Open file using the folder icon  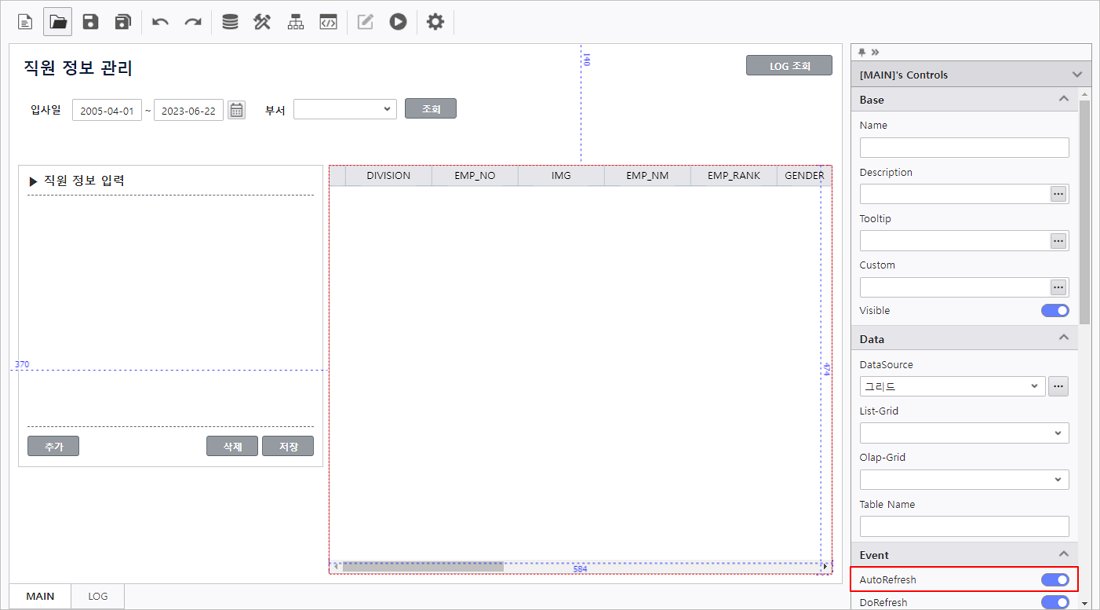click(58, 22)
